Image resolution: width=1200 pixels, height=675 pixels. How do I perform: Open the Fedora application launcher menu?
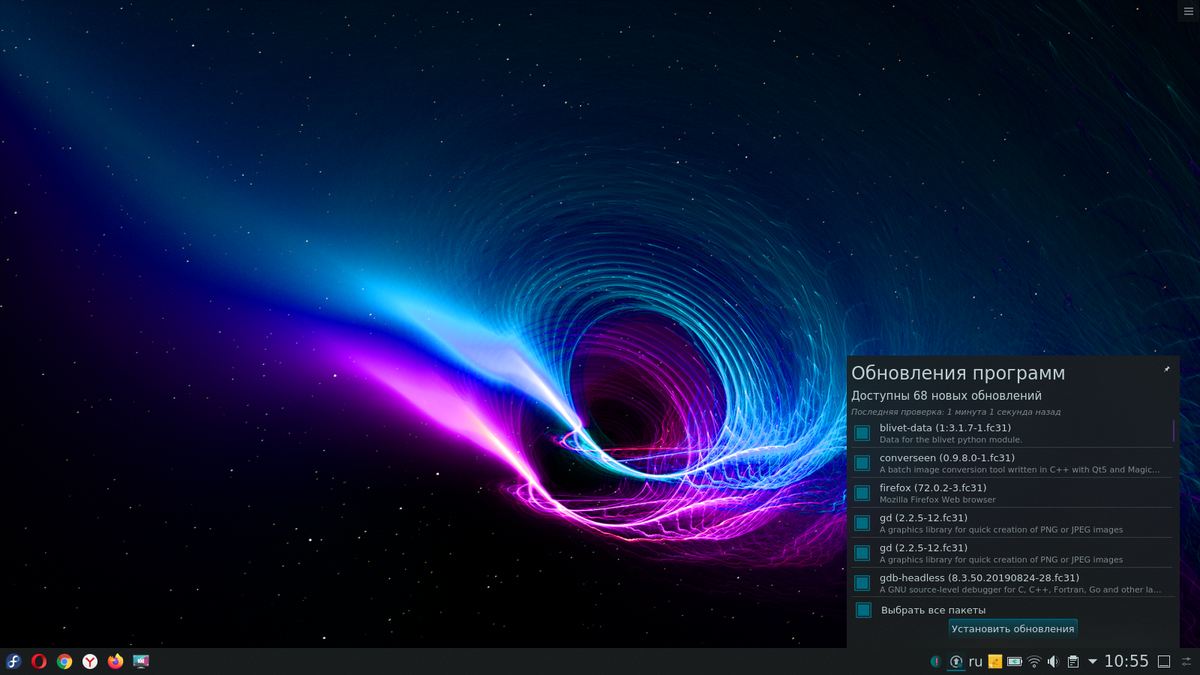tap(14, 661)
